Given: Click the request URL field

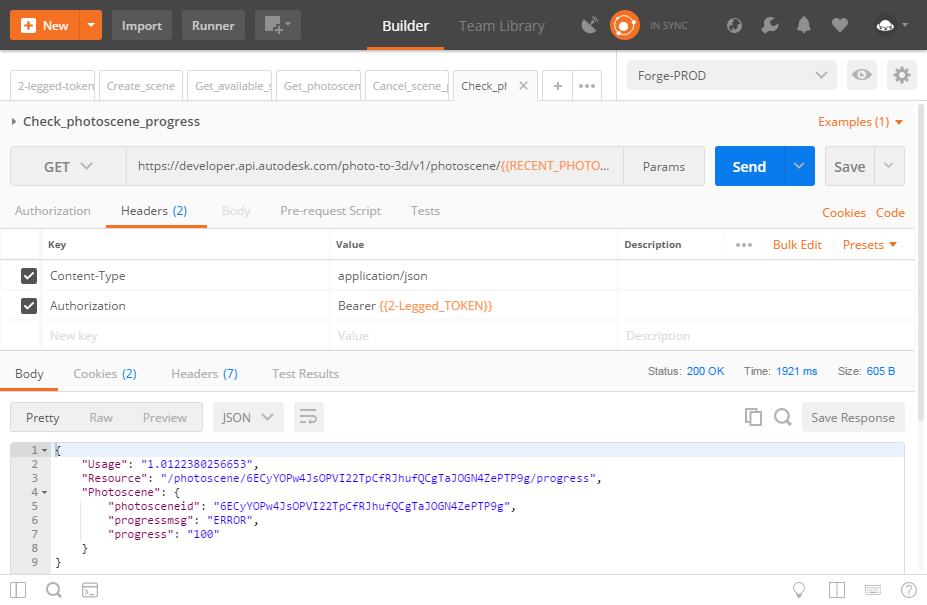Looking at the screenshot, I should tap(375, 166).
